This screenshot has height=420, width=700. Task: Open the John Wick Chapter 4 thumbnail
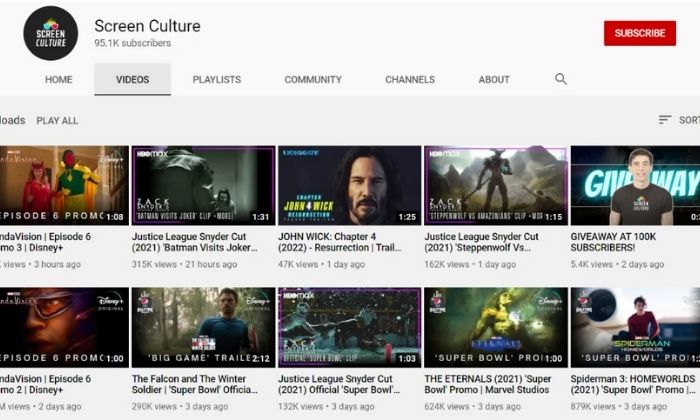coord(349,185)
